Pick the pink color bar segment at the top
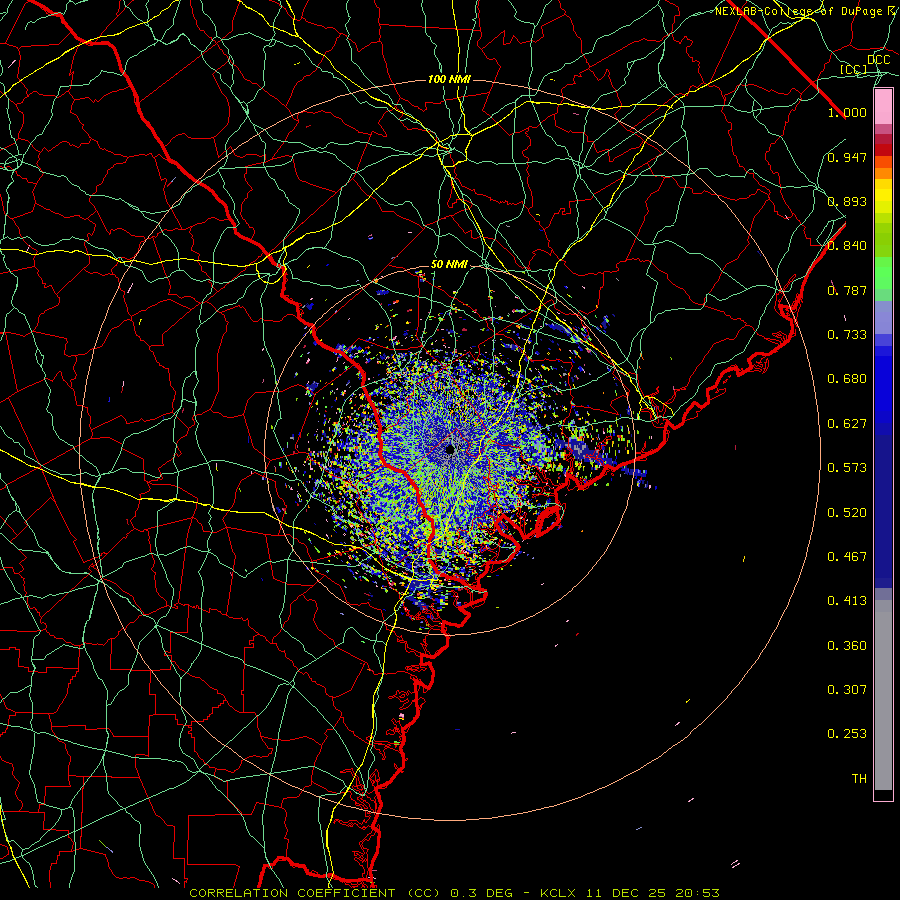Image resolution: width=900 pixels, height=900 pixels. click(883, 107)
